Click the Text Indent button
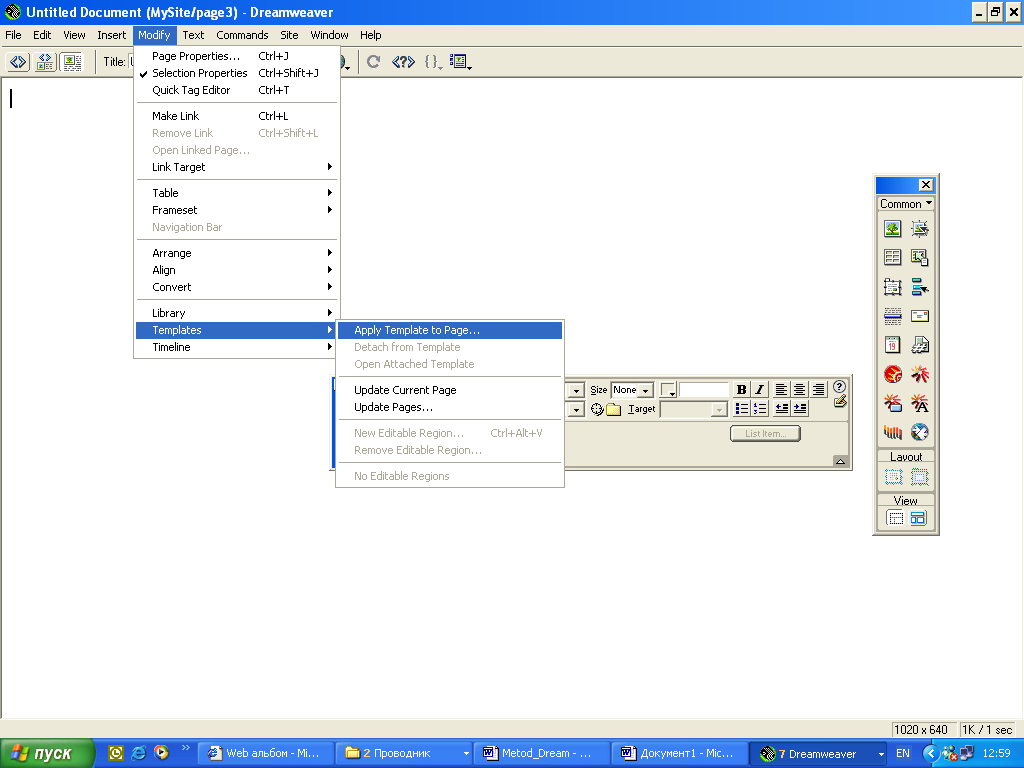This screenshot has height=768, width=1024. pos(799,409)
